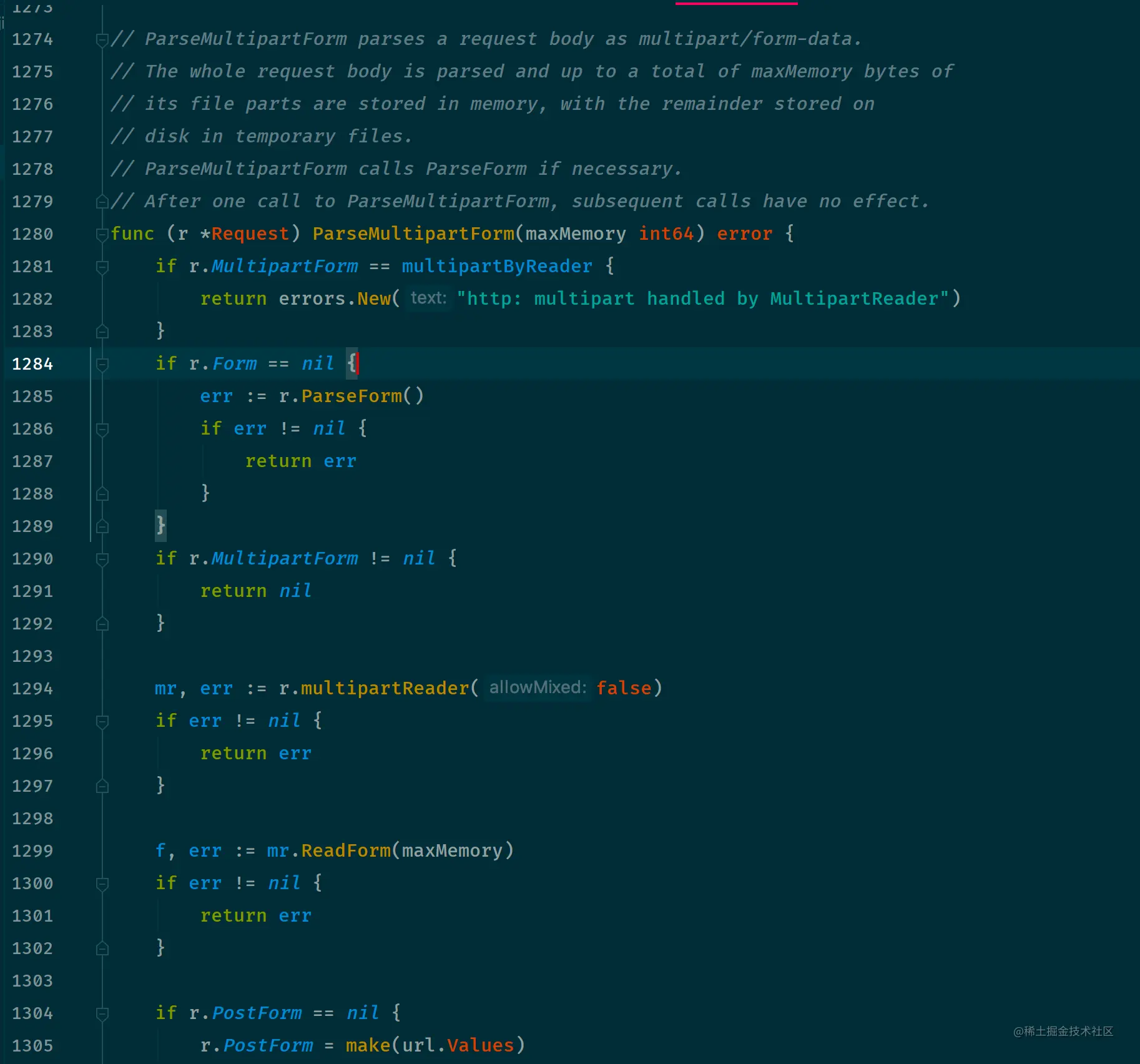
Task: Click the int64 parameter type
Action: coord(666,234)
